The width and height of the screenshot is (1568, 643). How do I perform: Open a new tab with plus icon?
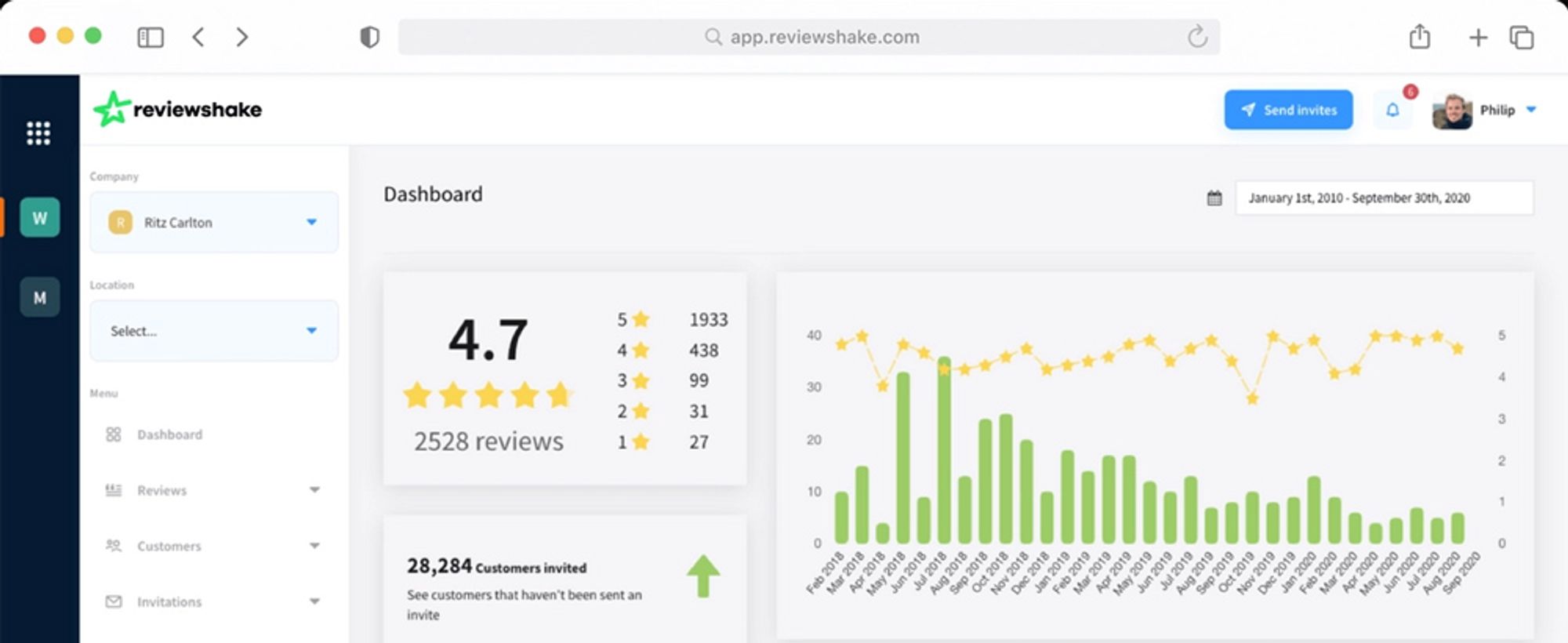point(1478,37)
